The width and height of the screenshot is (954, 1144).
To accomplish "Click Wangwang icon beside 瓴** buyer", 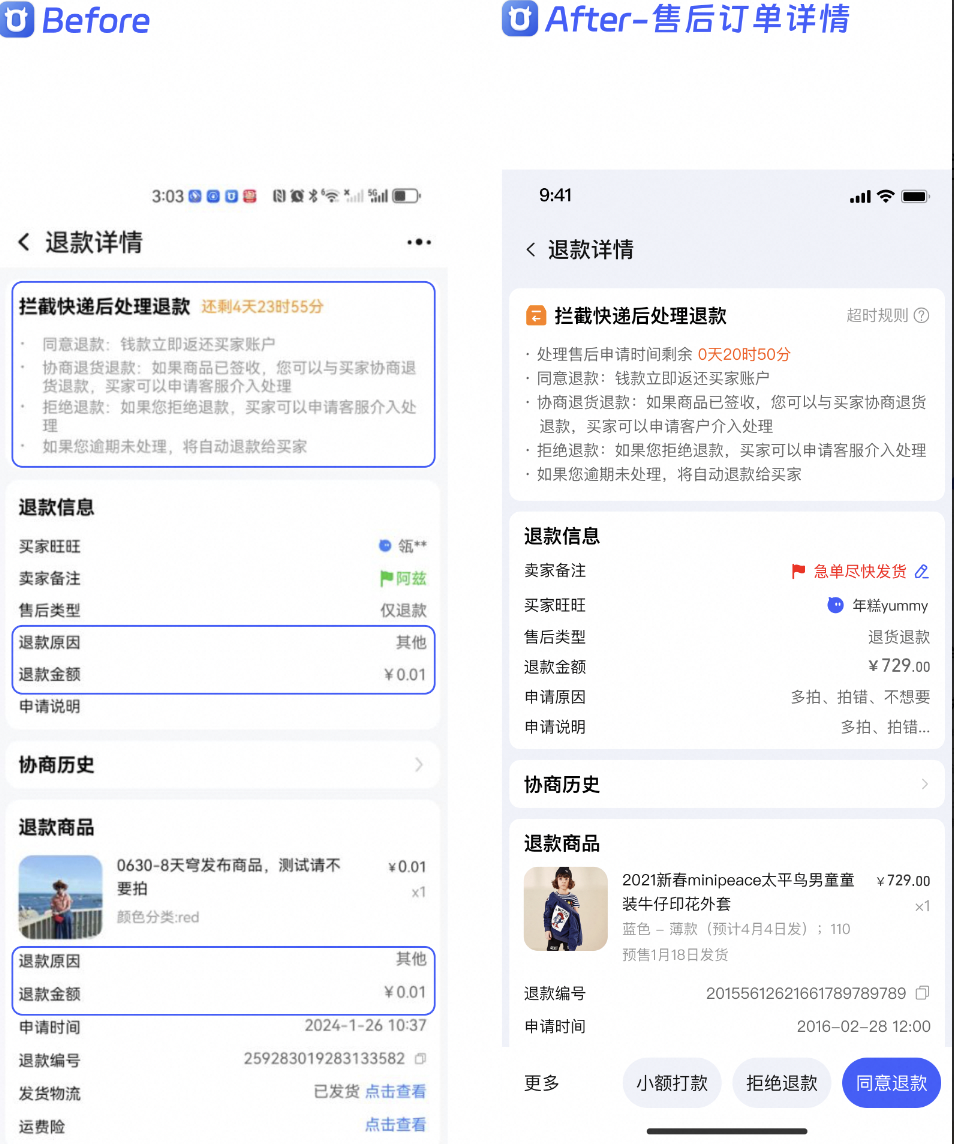I will (x=385, y=546).
